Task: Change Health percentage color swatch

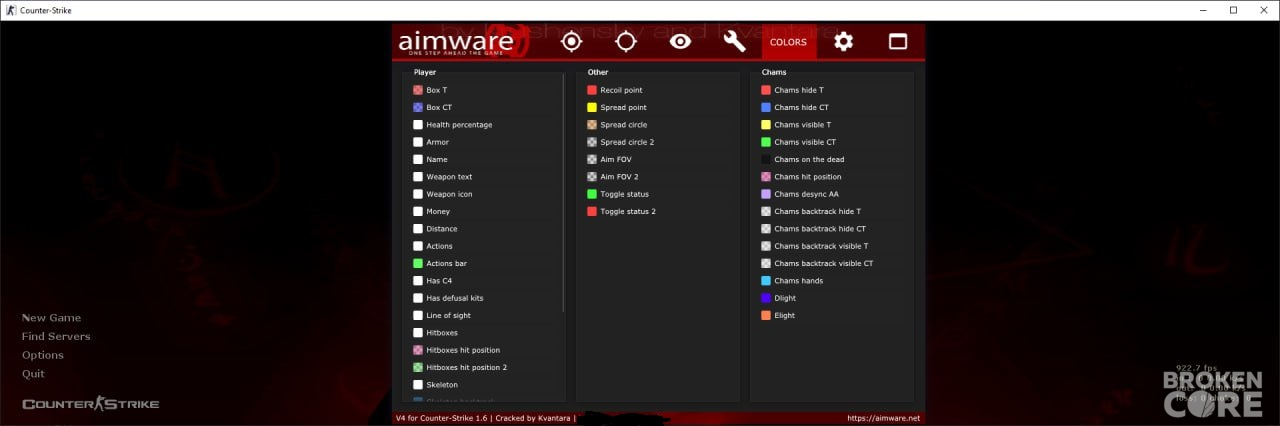Action: [418, 125]
